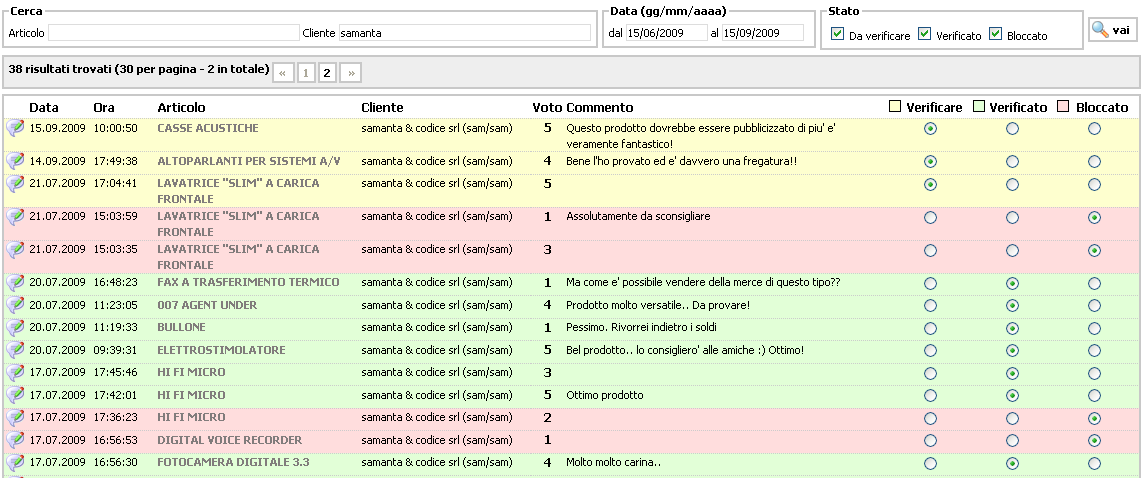Click comment icon on the 17:45:46 HI FI MICRO row
This screenshot has width=1144, height=478.
click(x=15, y=372)
